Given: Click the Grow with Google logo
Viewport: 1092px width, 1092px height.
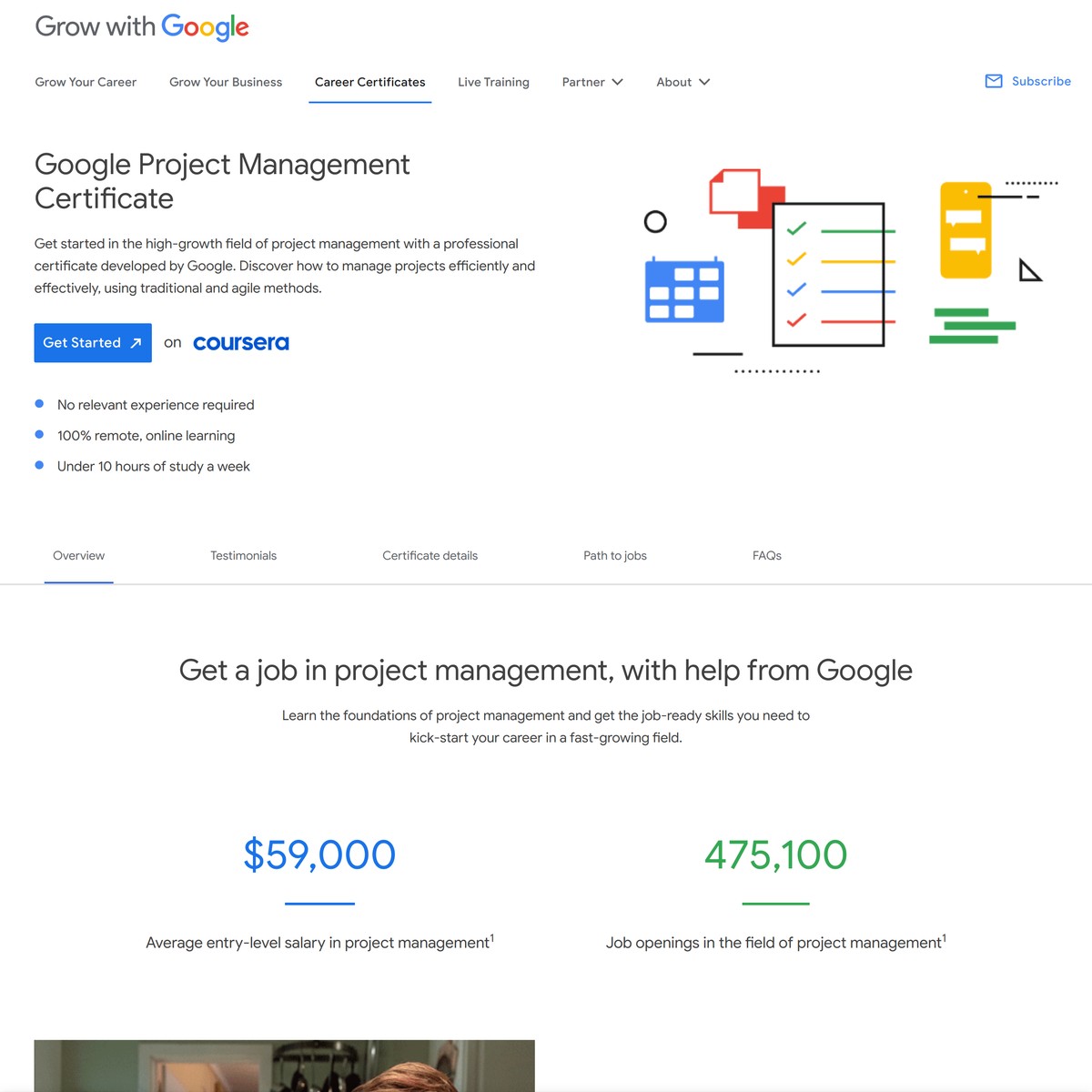Looking at the screenshot, I should coord(142,27).
